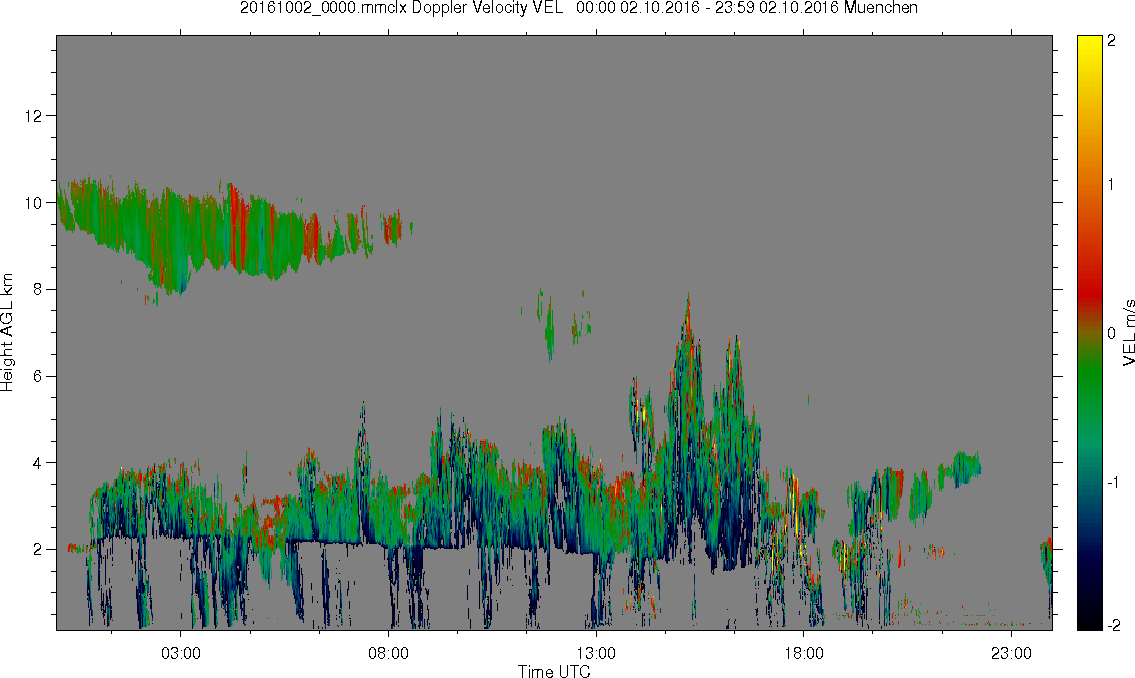Click the height tick label 4

click(38, 463)
